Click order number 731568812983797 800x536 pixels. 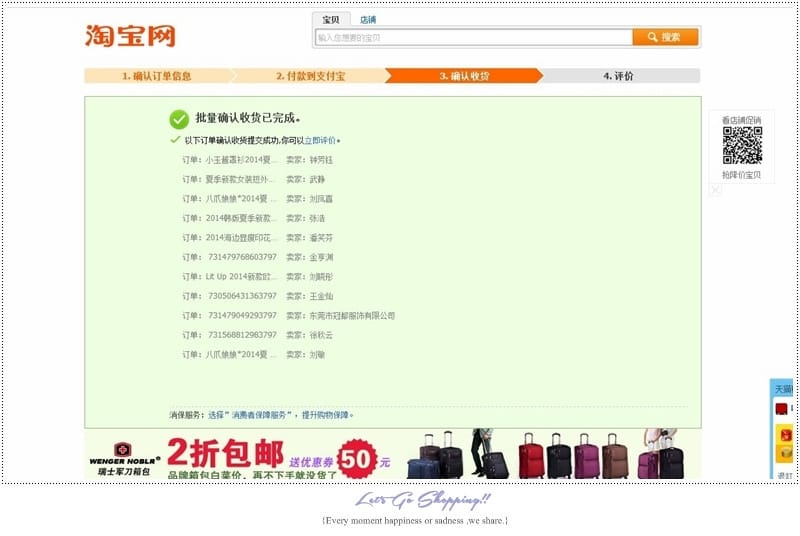(x=242, y=335)
